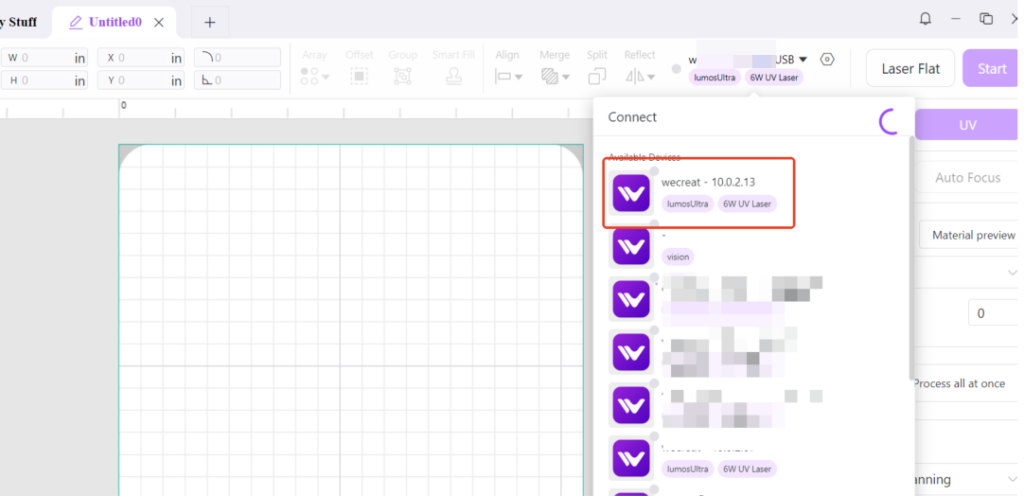Select wecreat - 10.0.2.13 device
Image resolution: width=1024 pixels, height=496 pixels.
[x=698, y=193]
